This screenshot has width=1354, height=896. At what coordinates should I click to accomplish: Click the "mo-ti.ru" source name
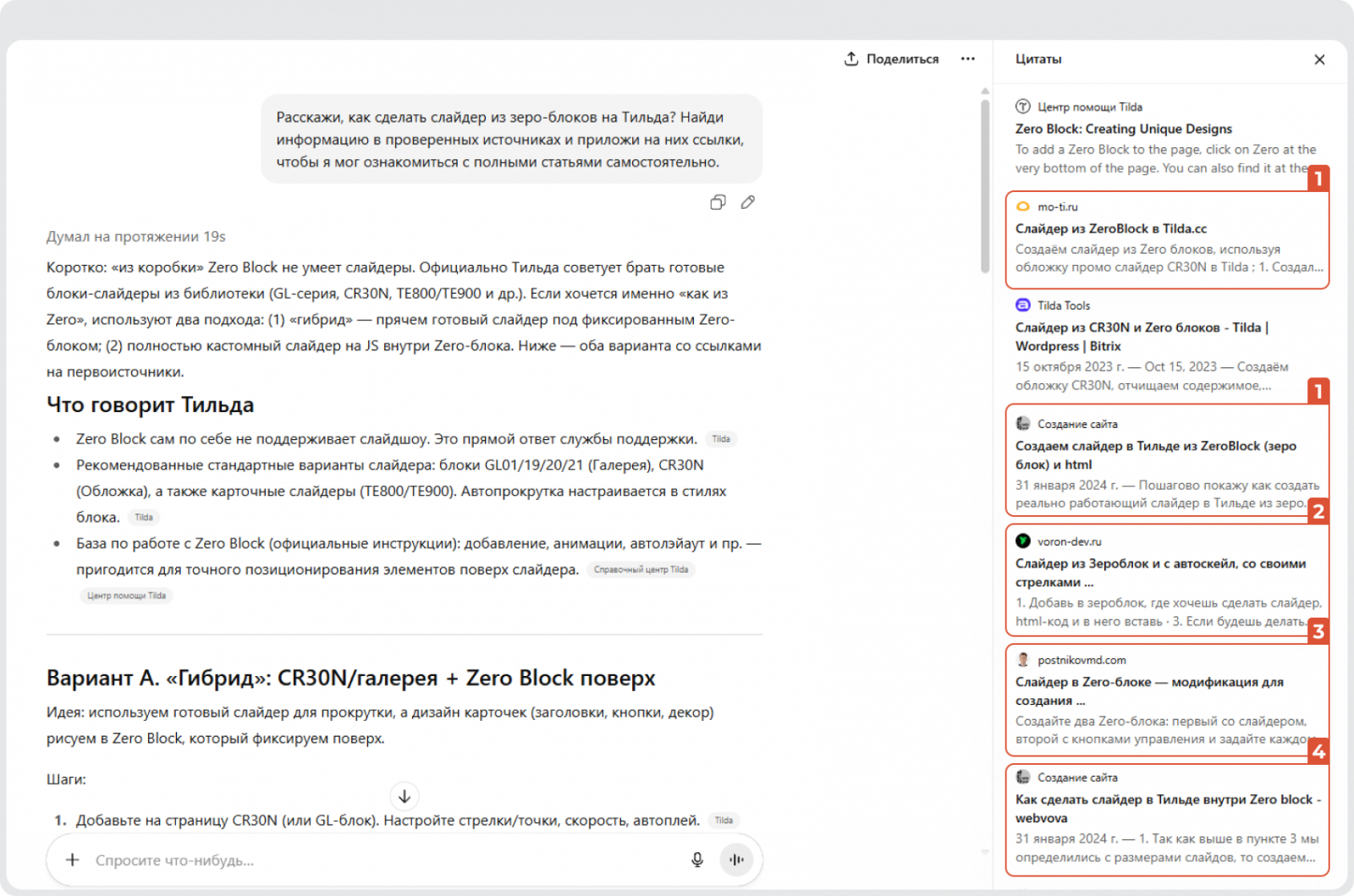[1058, 206]
